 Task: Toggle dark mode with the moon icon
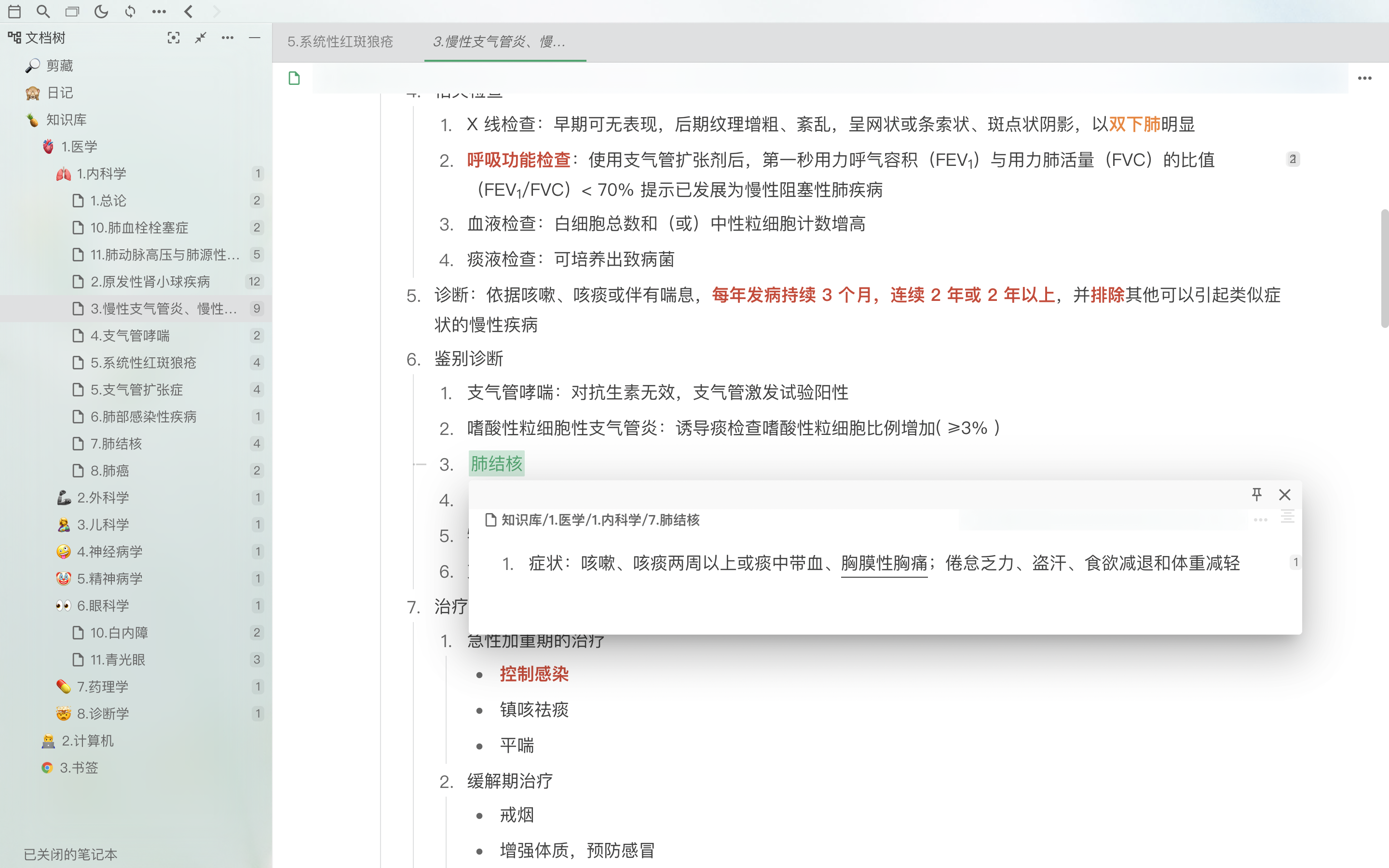click(102, 11)
